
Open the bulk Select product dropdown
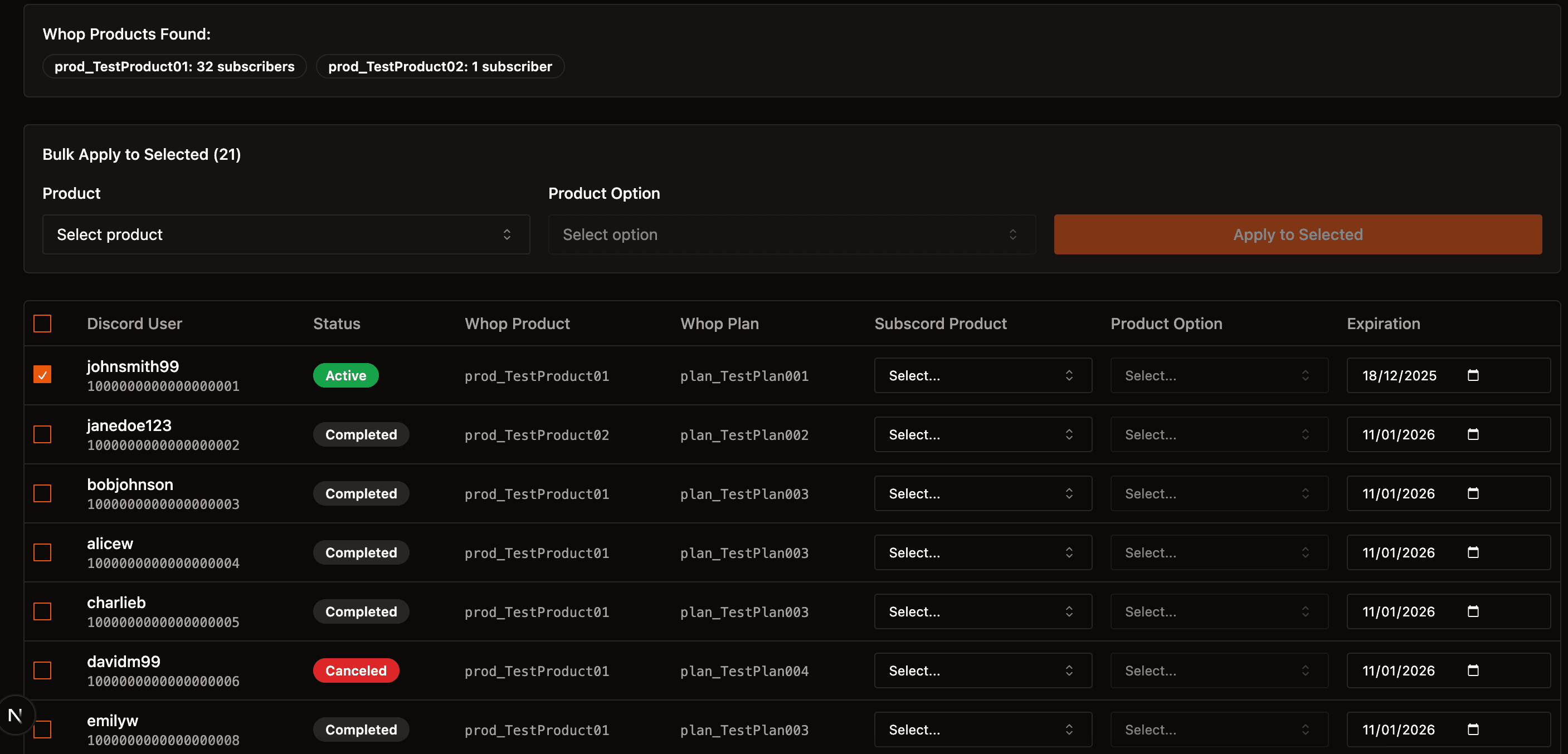(x=285, y=234)
